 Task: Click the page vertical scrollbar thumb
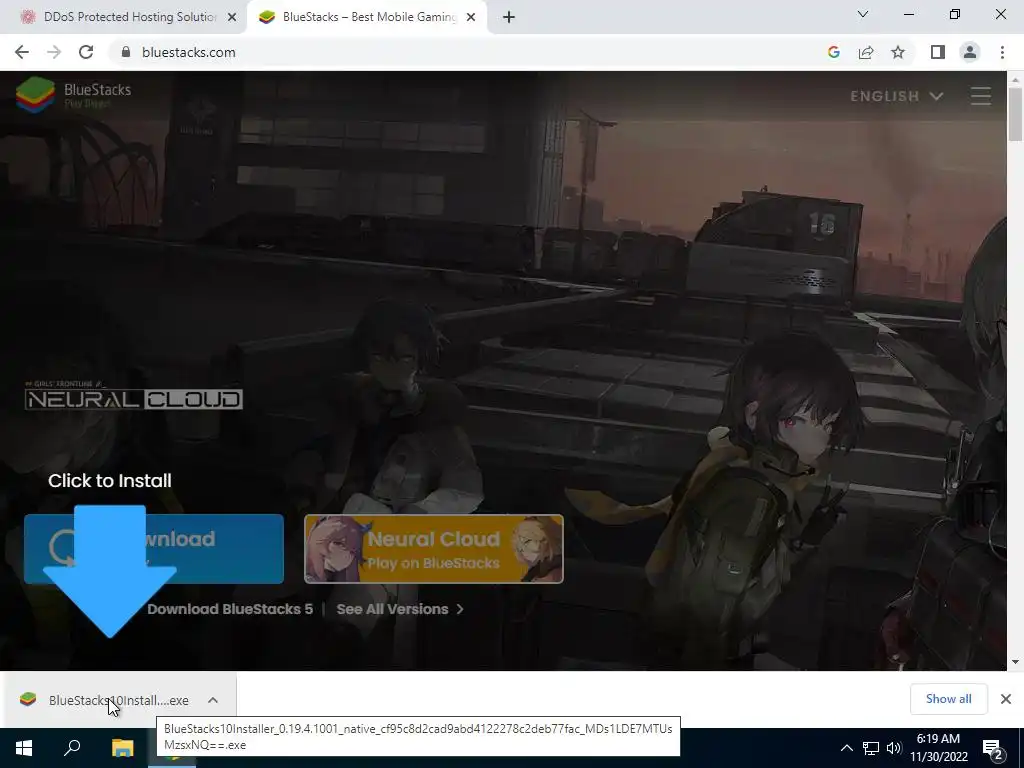[x=1015, y=114]
